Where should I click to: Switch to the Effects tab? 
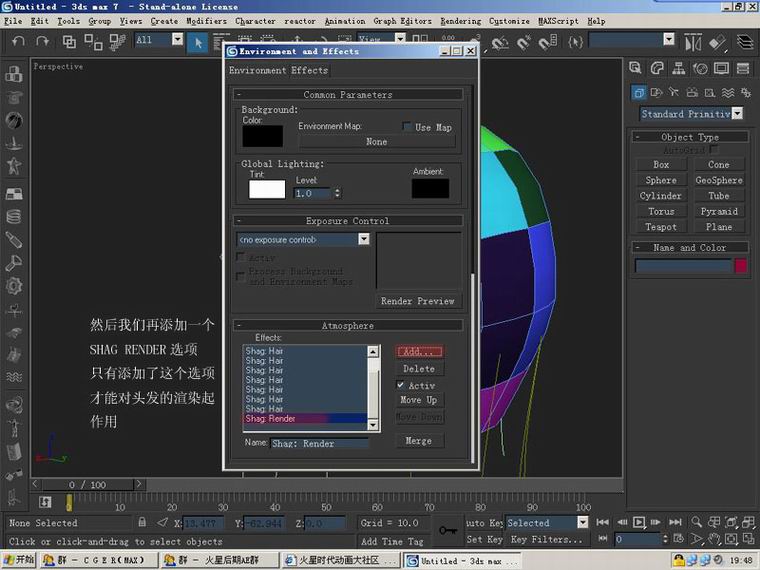click(x=309, y=70)
